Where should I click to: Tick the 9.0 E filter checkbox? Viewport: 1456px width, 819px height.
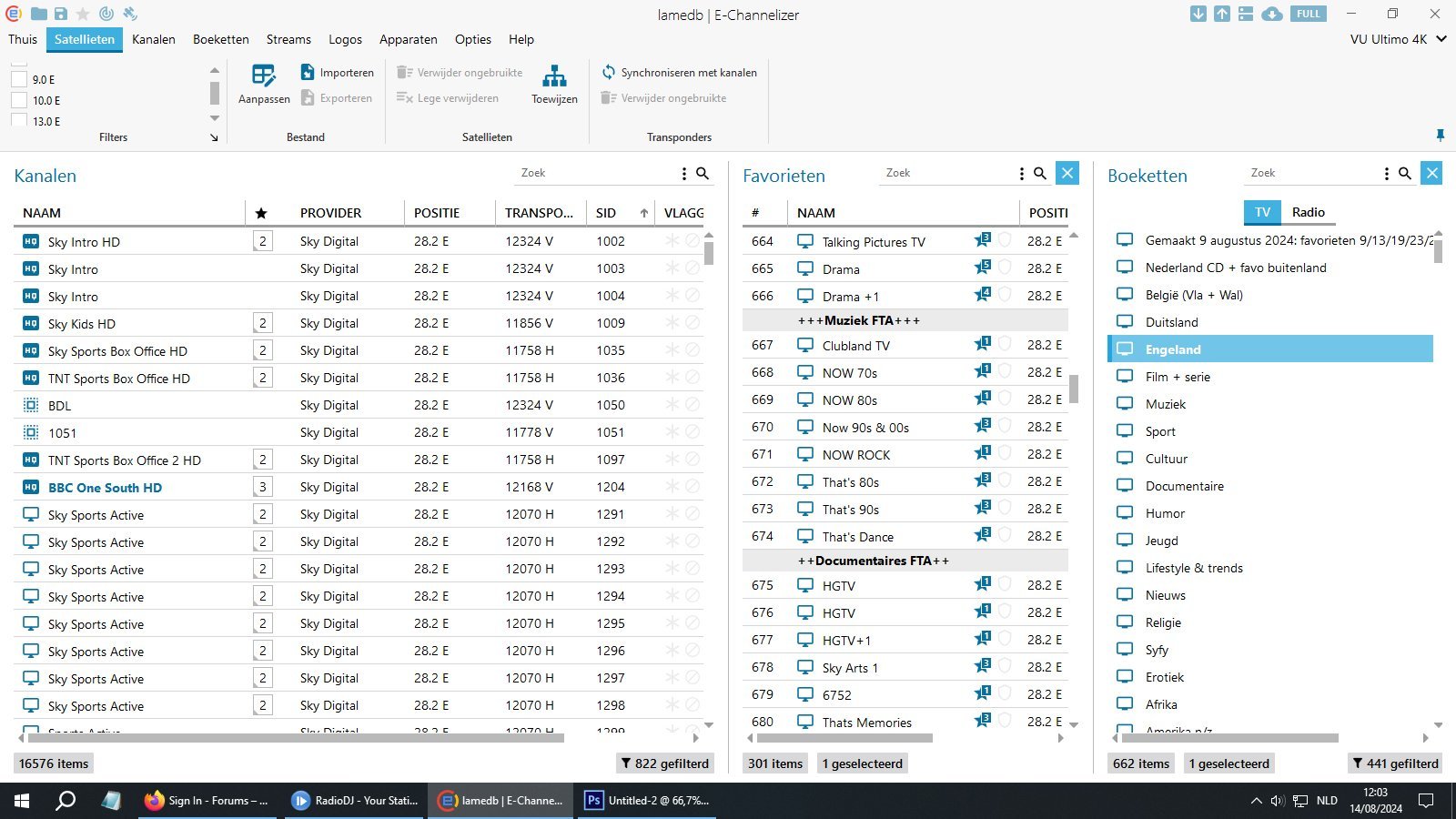coord(19,79)
